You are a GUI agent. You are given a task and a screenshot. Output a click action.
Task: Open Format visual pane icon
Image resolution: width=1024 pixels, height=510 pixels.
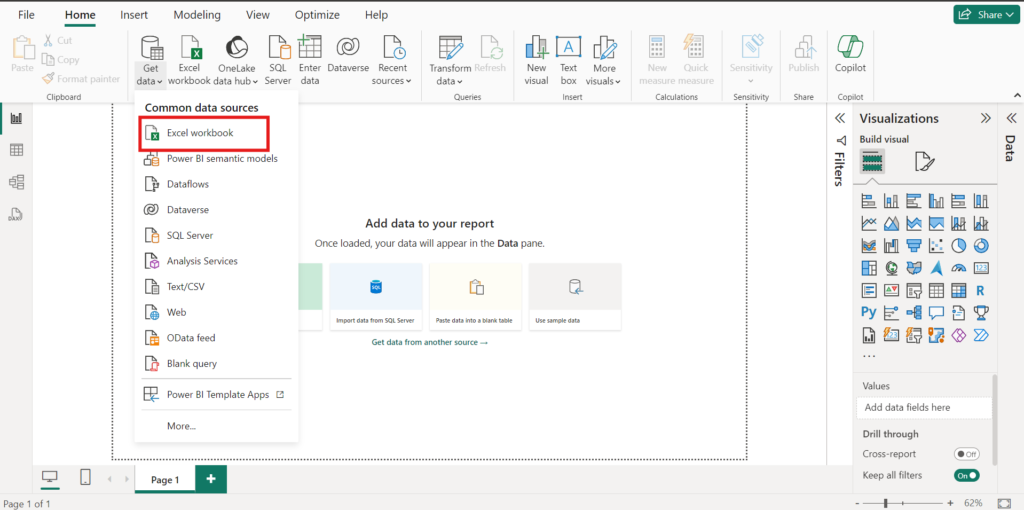(924, 161)
